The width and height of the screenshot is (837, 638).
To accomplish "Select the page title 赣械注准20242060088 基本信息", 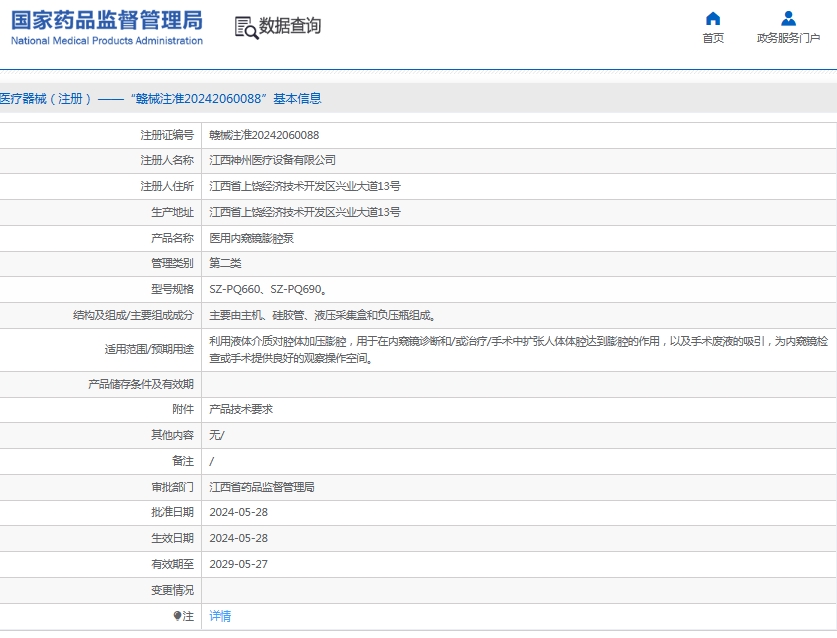I will point(225,99).
